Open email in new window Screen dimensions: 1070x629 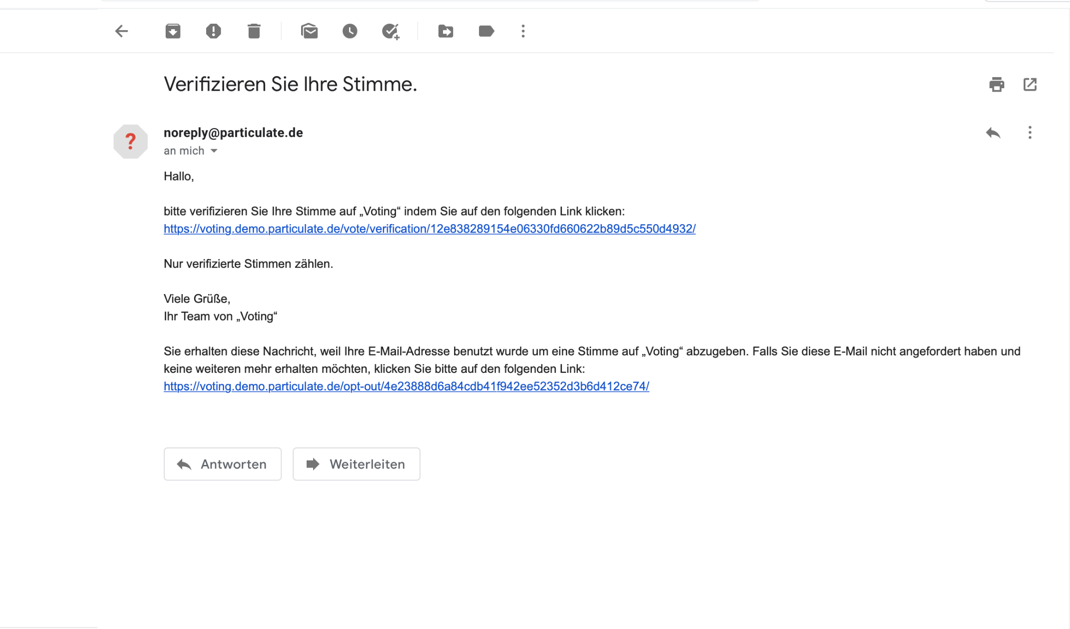coord(1030,85)
